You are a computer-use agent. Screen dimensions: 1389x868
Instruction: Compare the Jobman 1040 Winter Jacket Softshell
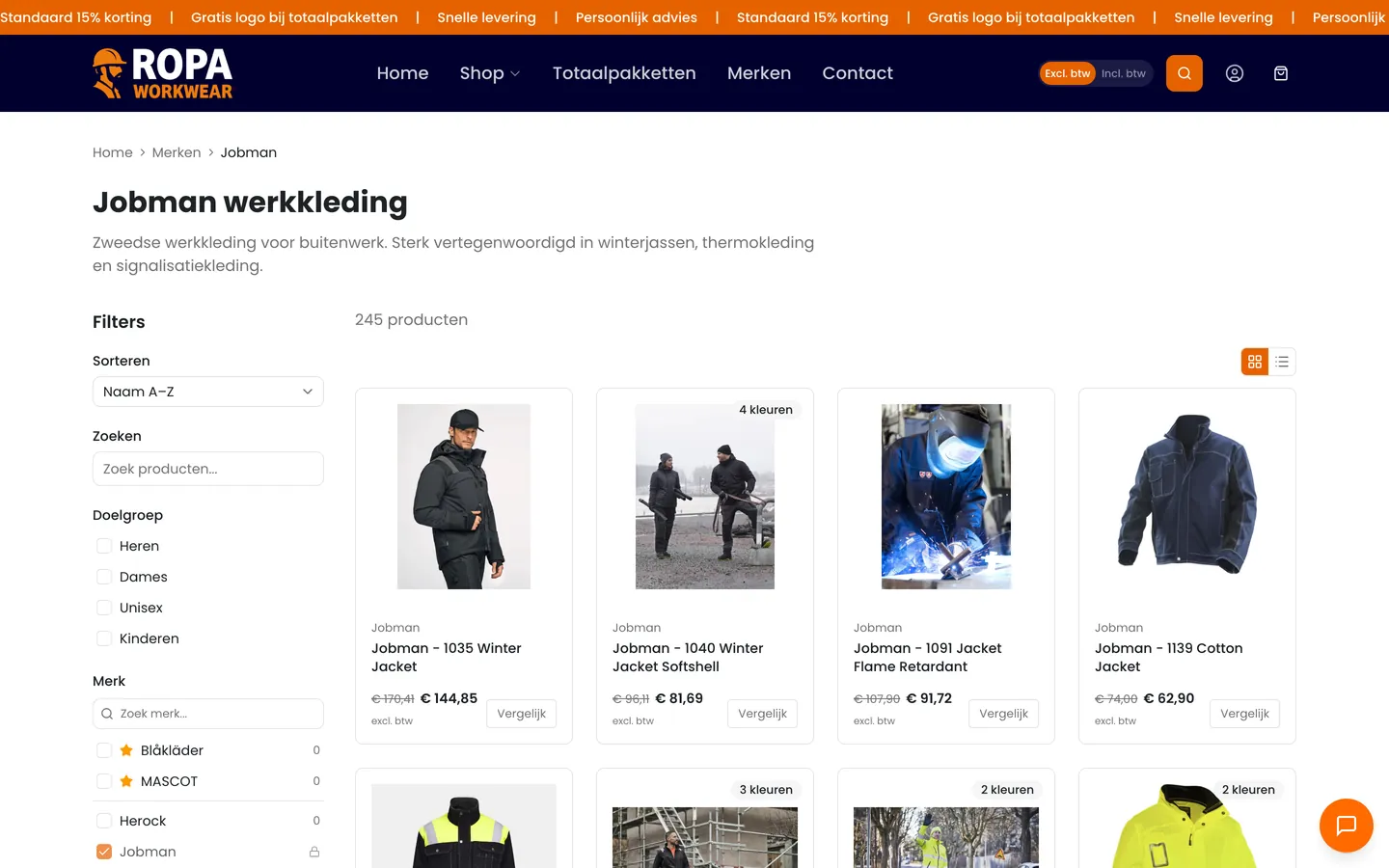[762, 714]
